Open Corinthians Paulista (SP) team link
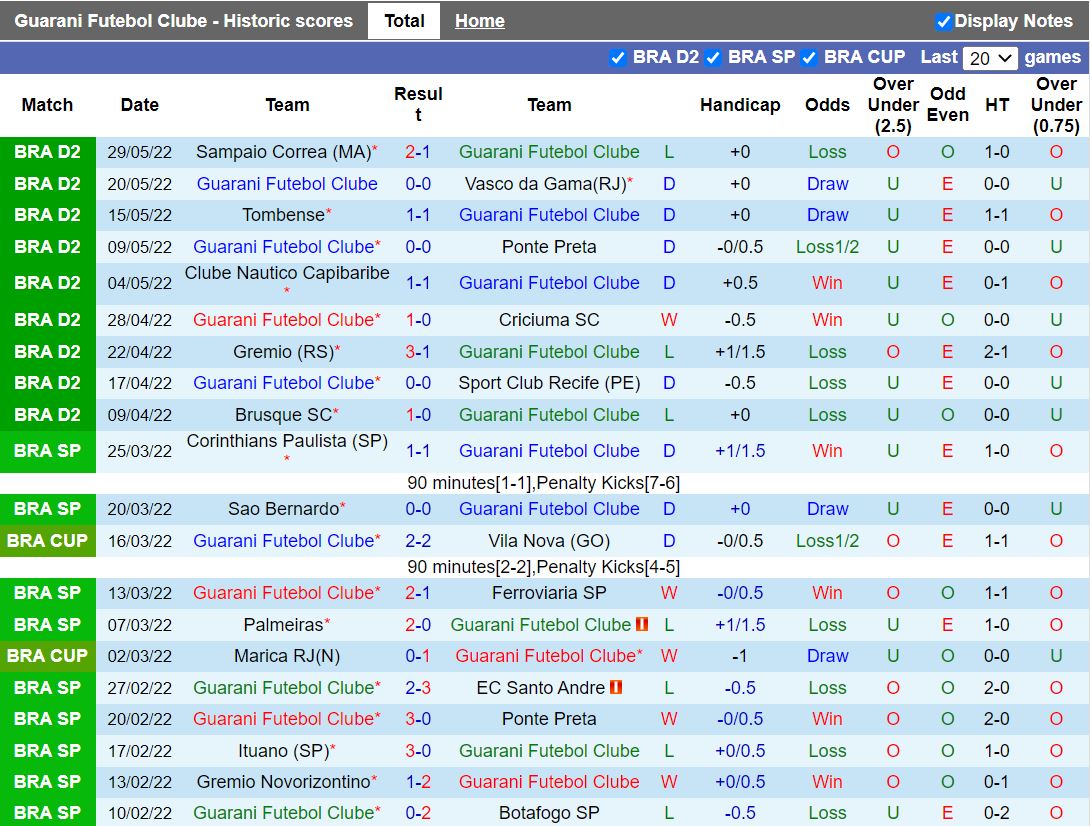This screenshot has height=826, width=1090. tap(287, 441)
